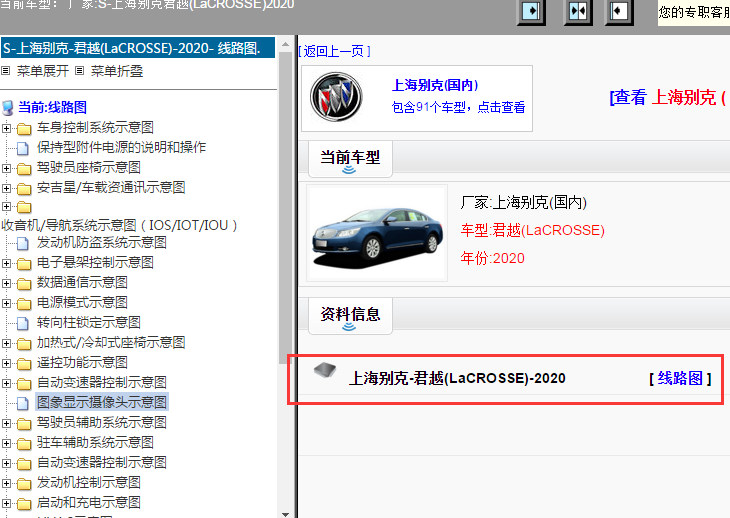
Task: Expand the 发动机控制示意图 node
Action: coord(6,484)
